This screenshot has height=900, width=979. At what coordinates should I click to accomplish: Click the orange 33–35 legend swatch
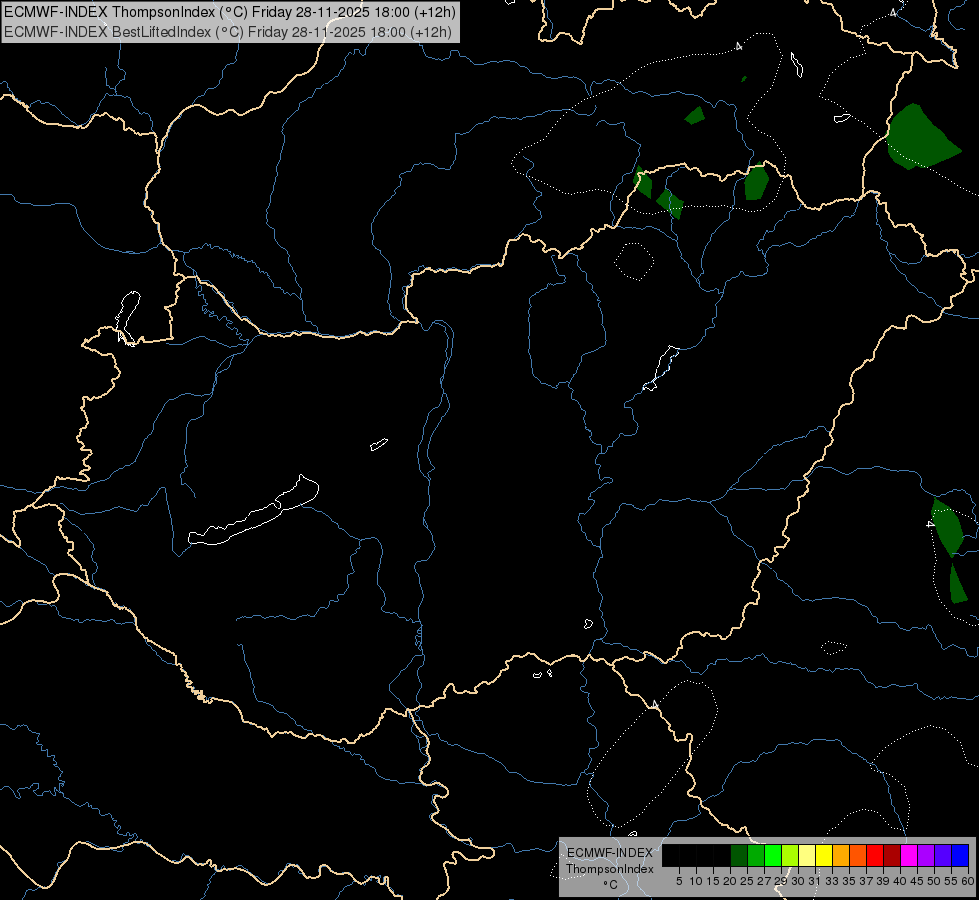[841, 856]
